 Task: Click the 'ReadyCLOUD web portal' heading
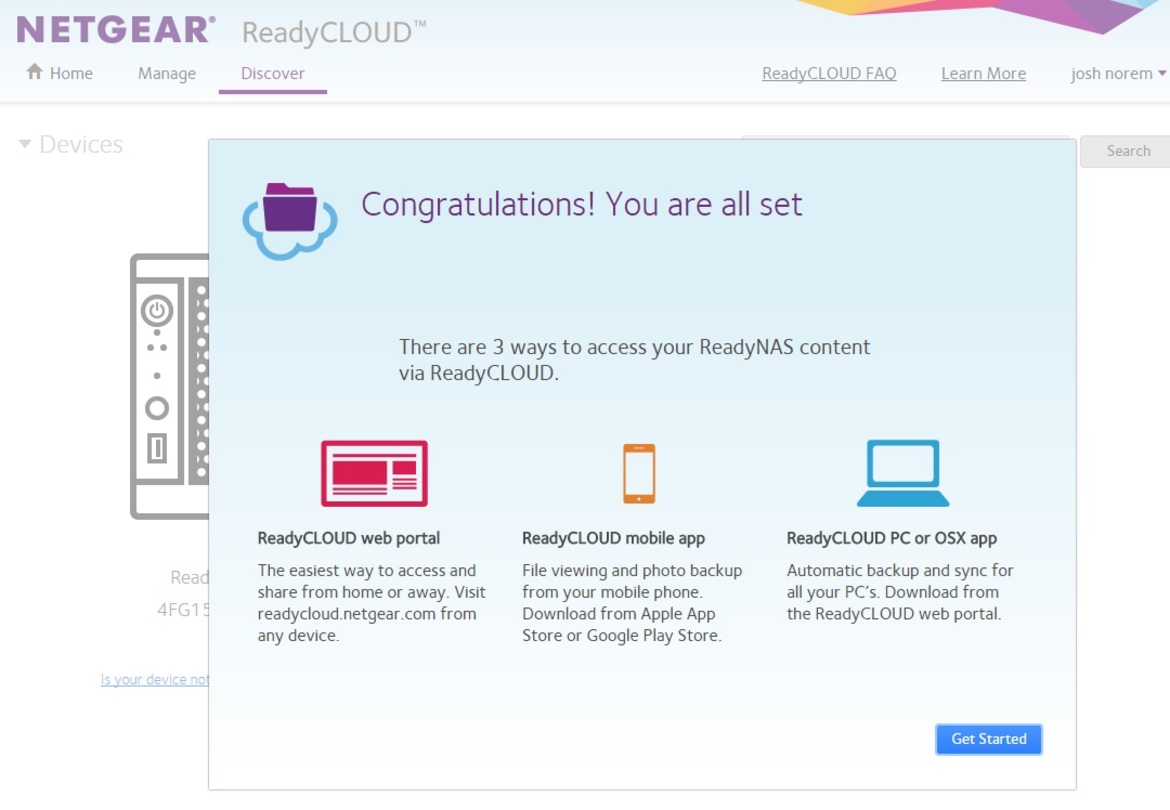point(348,538)
